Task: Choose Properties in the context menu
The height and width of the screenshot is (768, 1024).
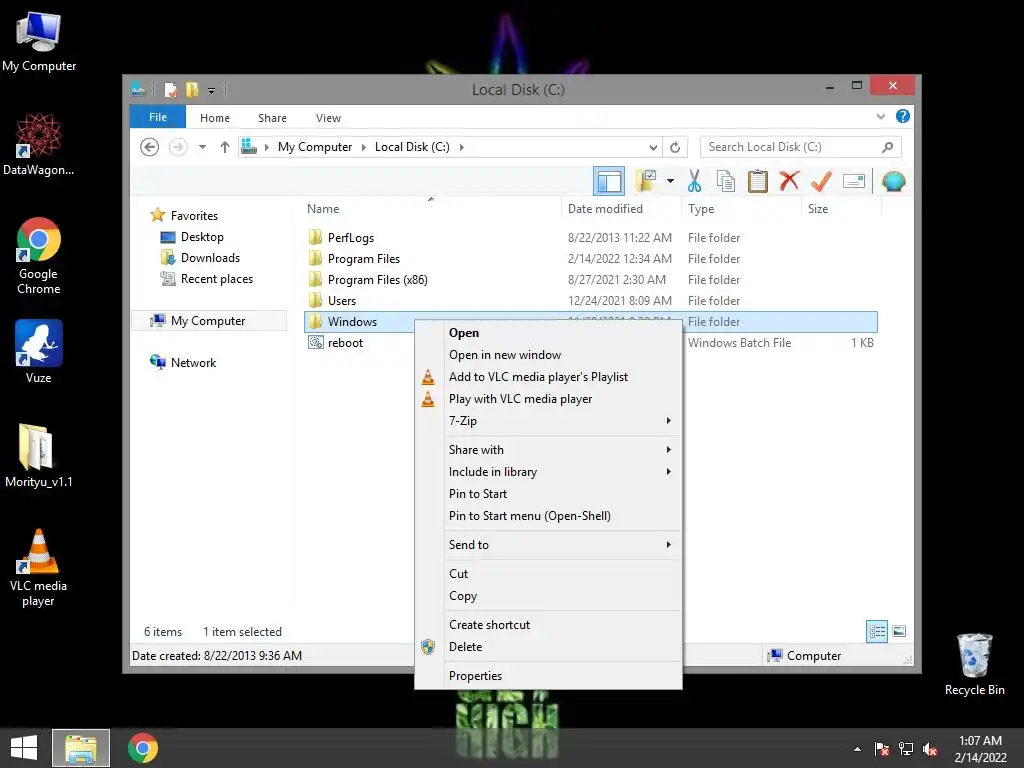Action: point(549,676)
